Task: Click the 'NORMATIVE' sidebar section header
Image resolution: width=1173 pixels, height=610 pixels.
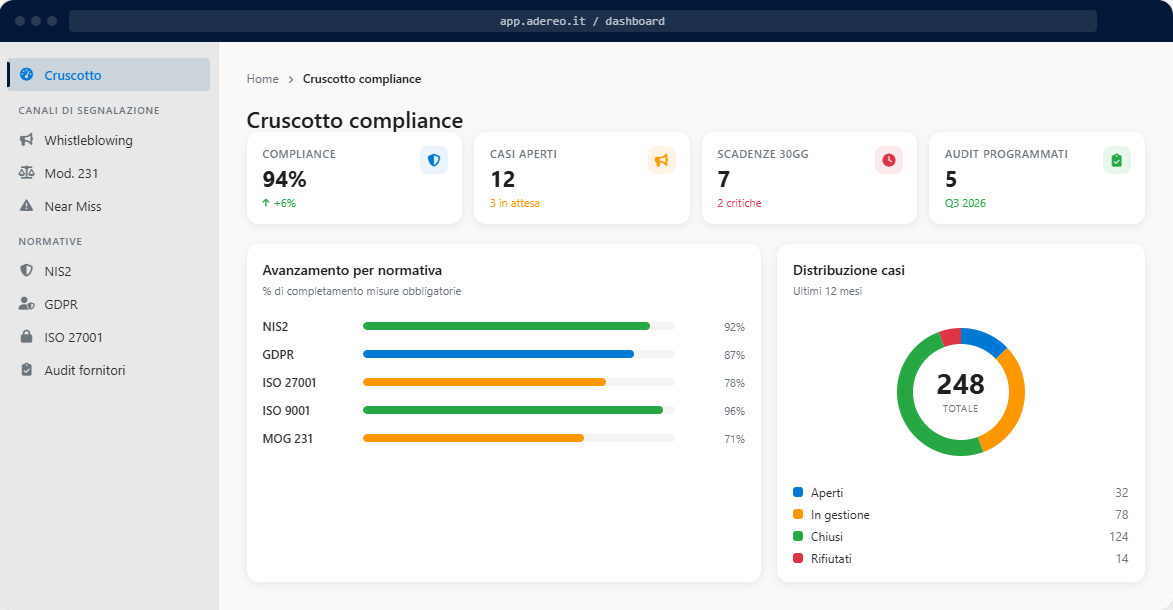Action: (50, 241)
